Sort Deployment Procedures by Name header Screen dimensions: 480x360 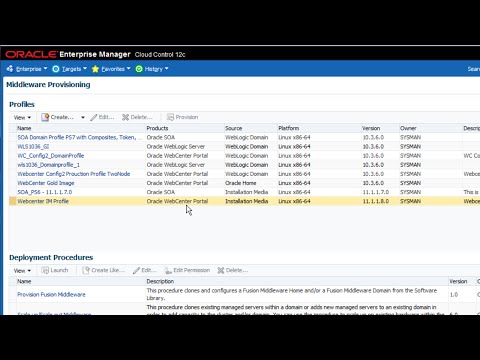[x=24, y=281]
